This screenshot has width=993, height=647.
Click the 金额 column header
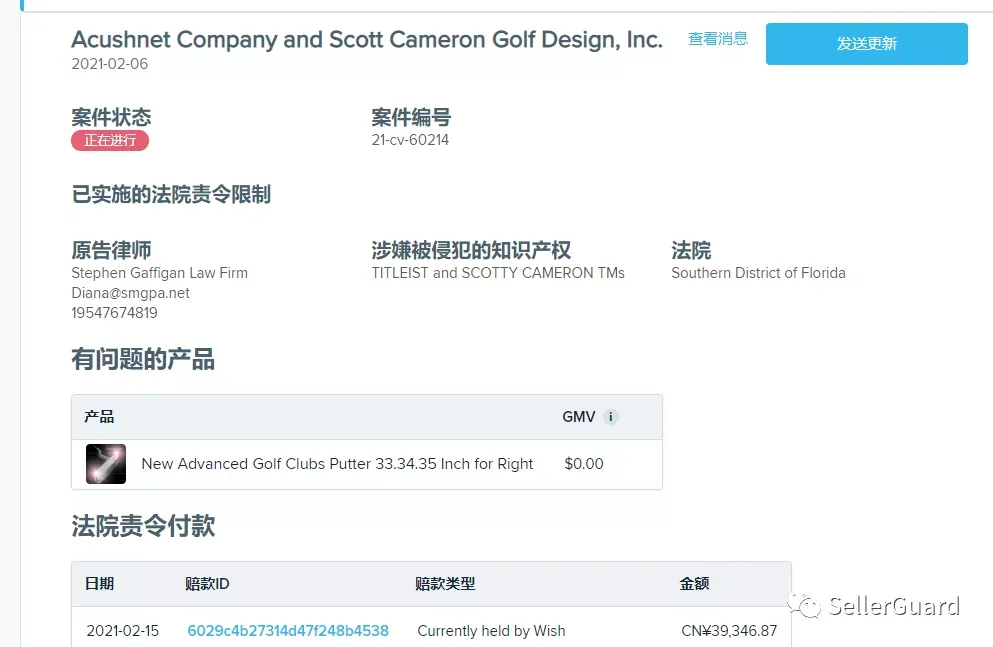pyautogui.click(x=694, y=584)
